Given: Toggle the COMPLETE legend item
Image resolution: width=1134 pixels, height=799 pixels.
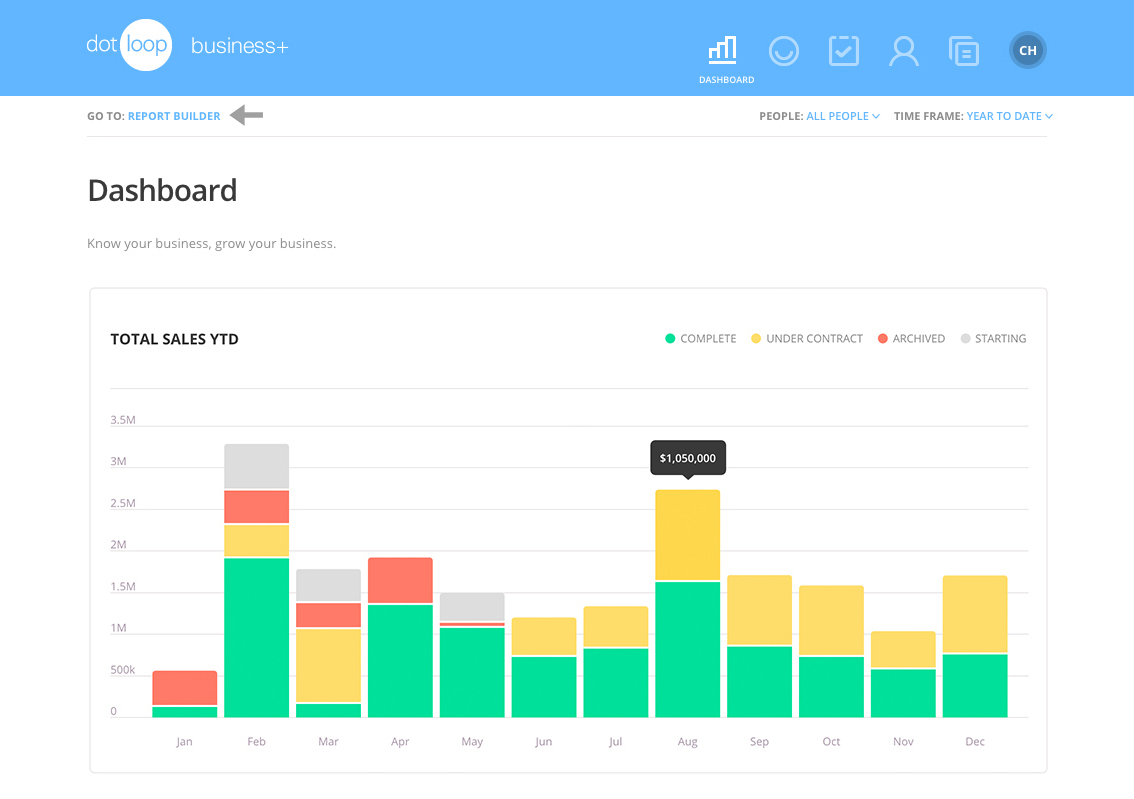Looking at the screenshot, I should [x=700, y=338].
